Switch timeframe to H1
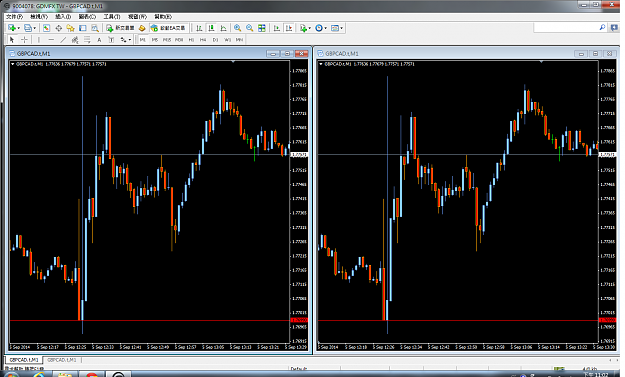Screen dimensions: 625x377 point(191,39)
